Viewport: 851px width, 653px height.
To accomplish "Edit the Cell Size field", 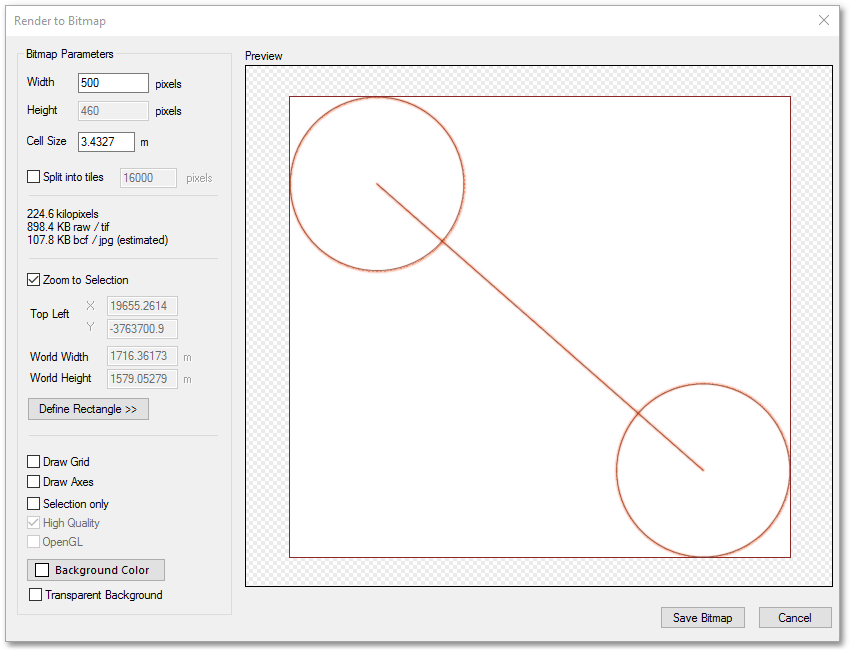I will (106, 142).
